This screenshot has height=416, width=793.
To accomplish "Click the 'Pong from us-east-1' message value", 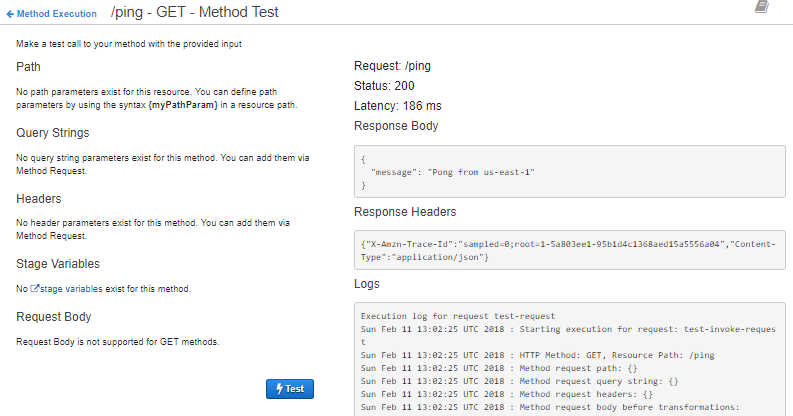I will tap(482, 172).
